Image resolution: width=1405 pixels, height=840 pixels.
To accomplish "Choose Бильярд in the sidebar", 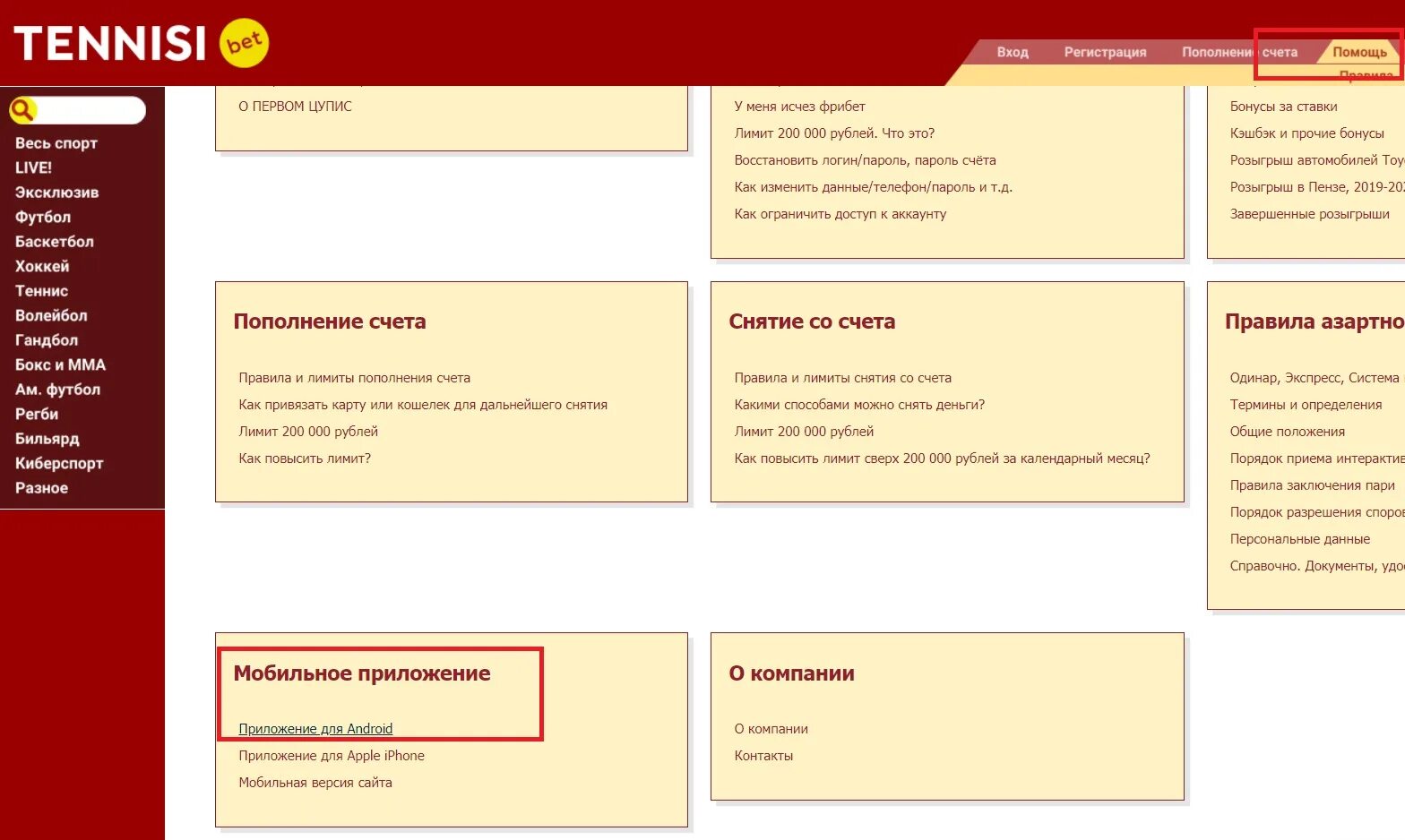I will click(47, 439).
